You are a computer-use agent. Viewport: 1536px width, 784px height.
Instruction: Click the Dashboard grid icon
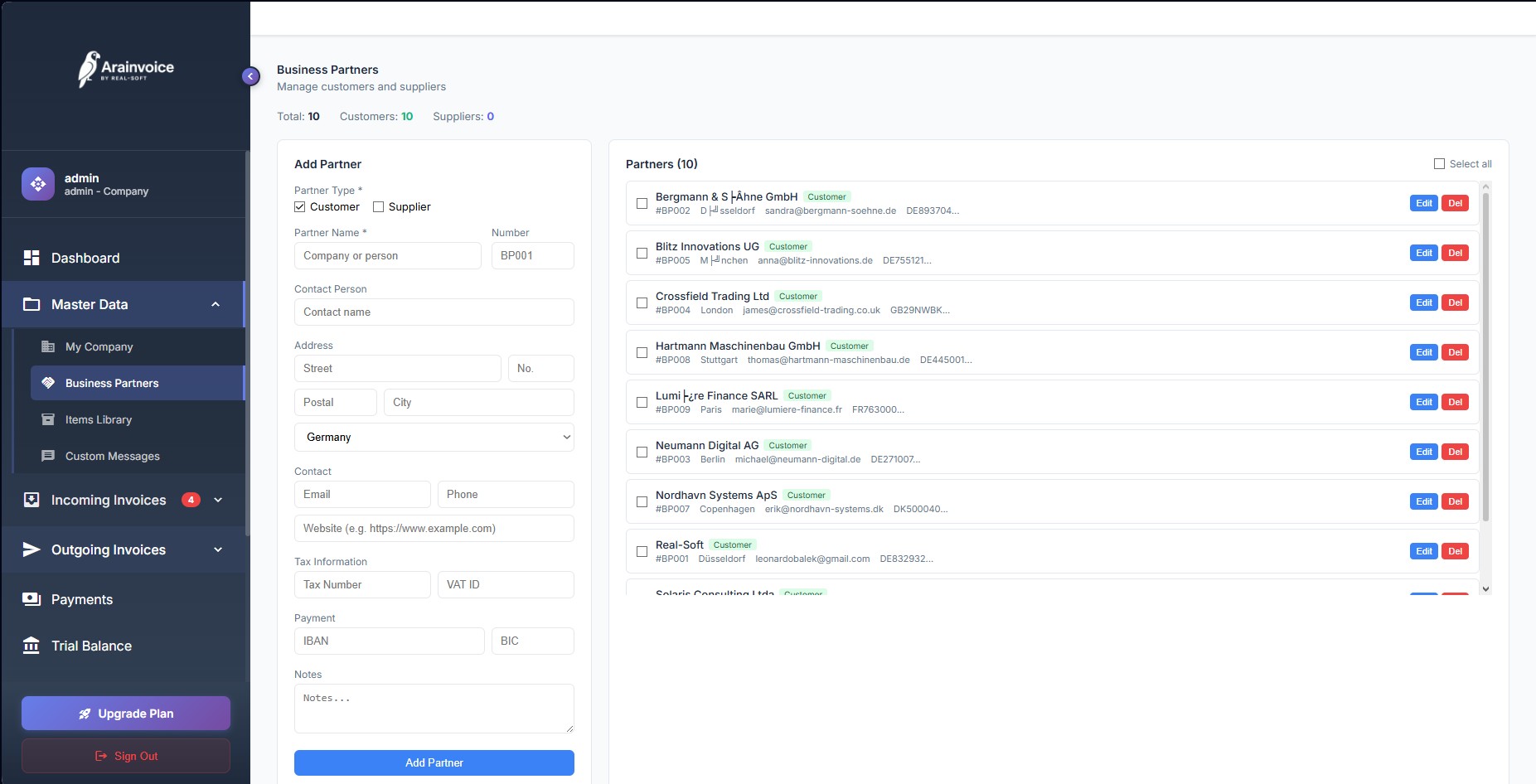(31, 258)
